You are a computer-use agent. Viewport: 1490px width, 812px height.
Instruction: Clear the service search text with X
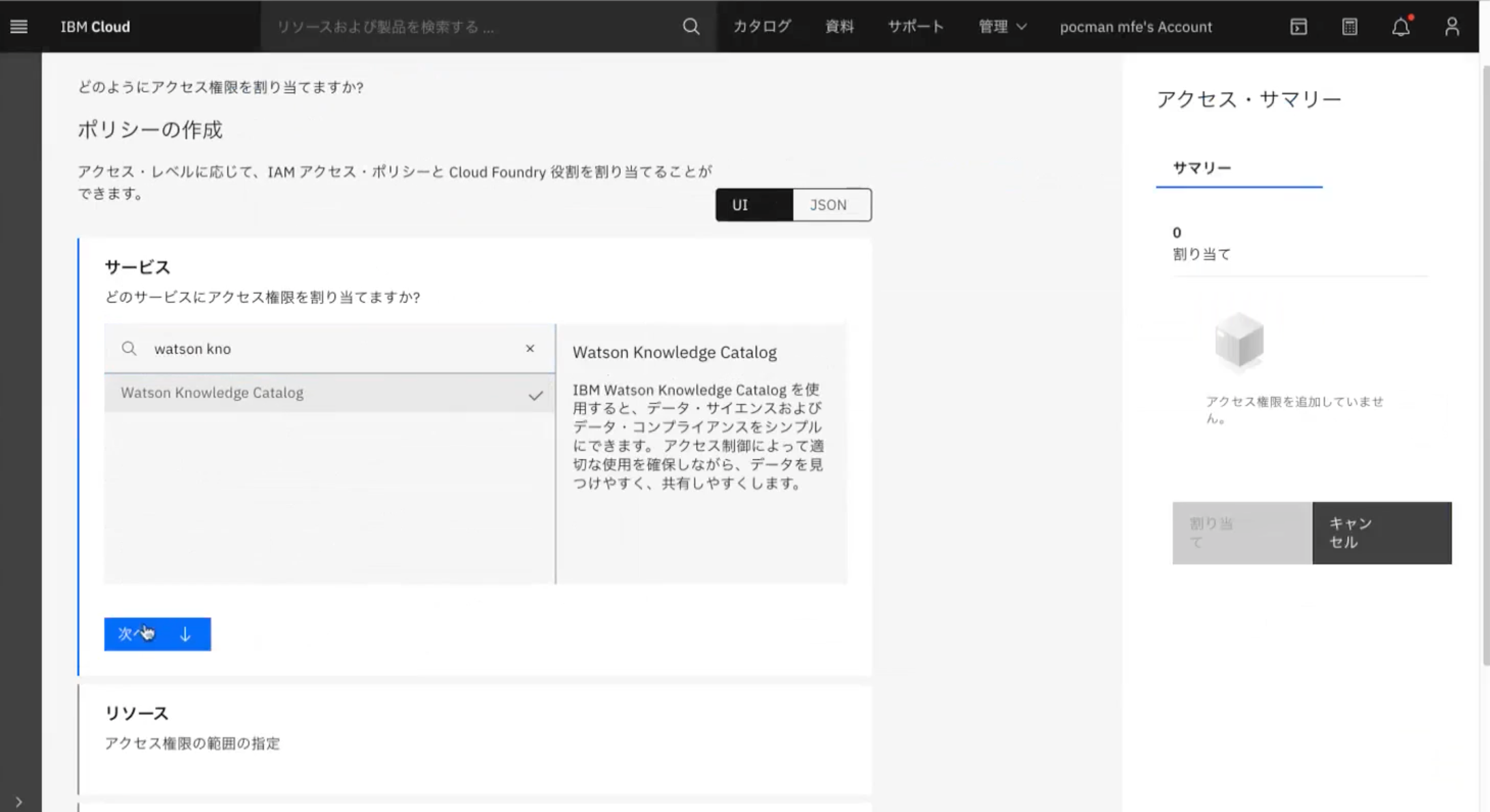pos(530,349)
